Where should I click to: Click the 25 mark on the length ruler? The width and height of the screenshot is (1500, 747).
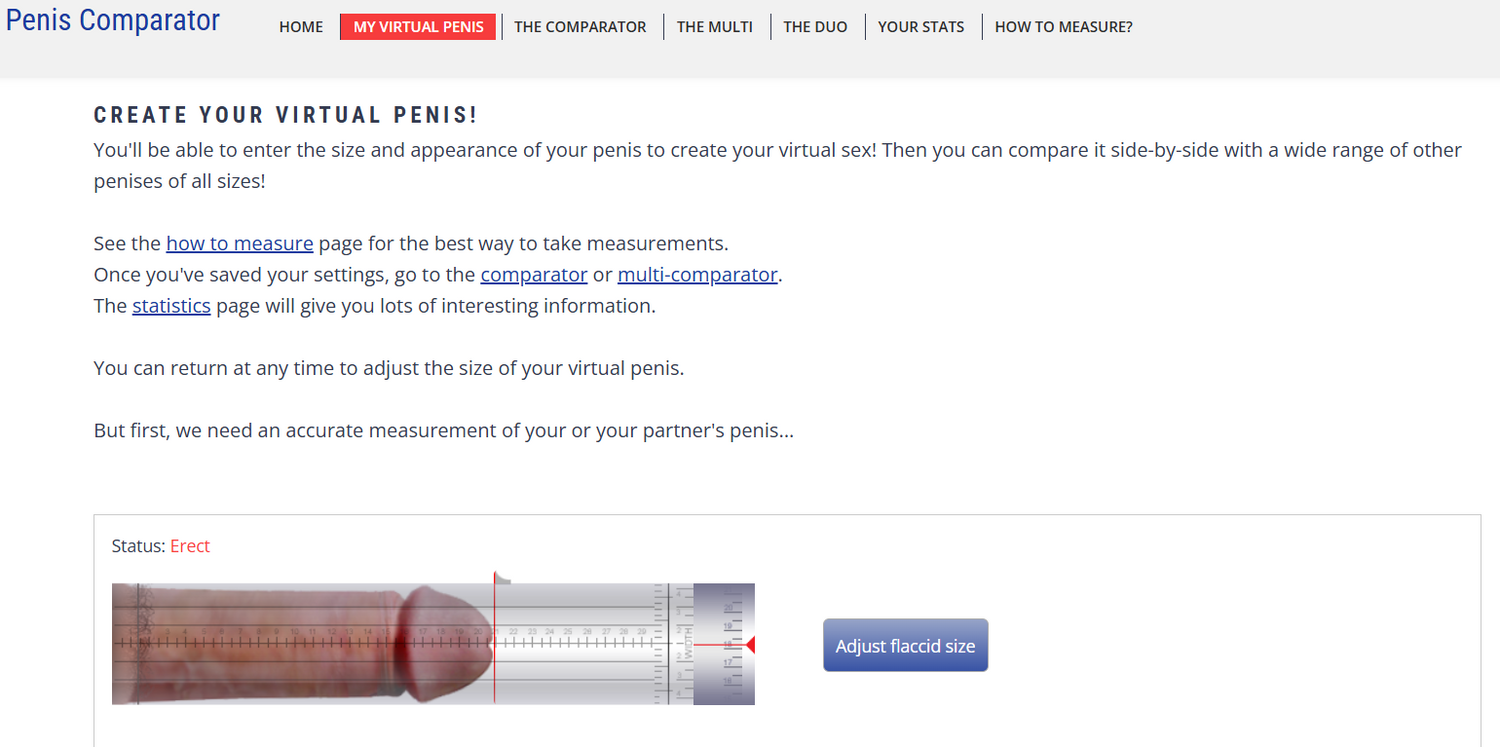(x=568, y=632)
